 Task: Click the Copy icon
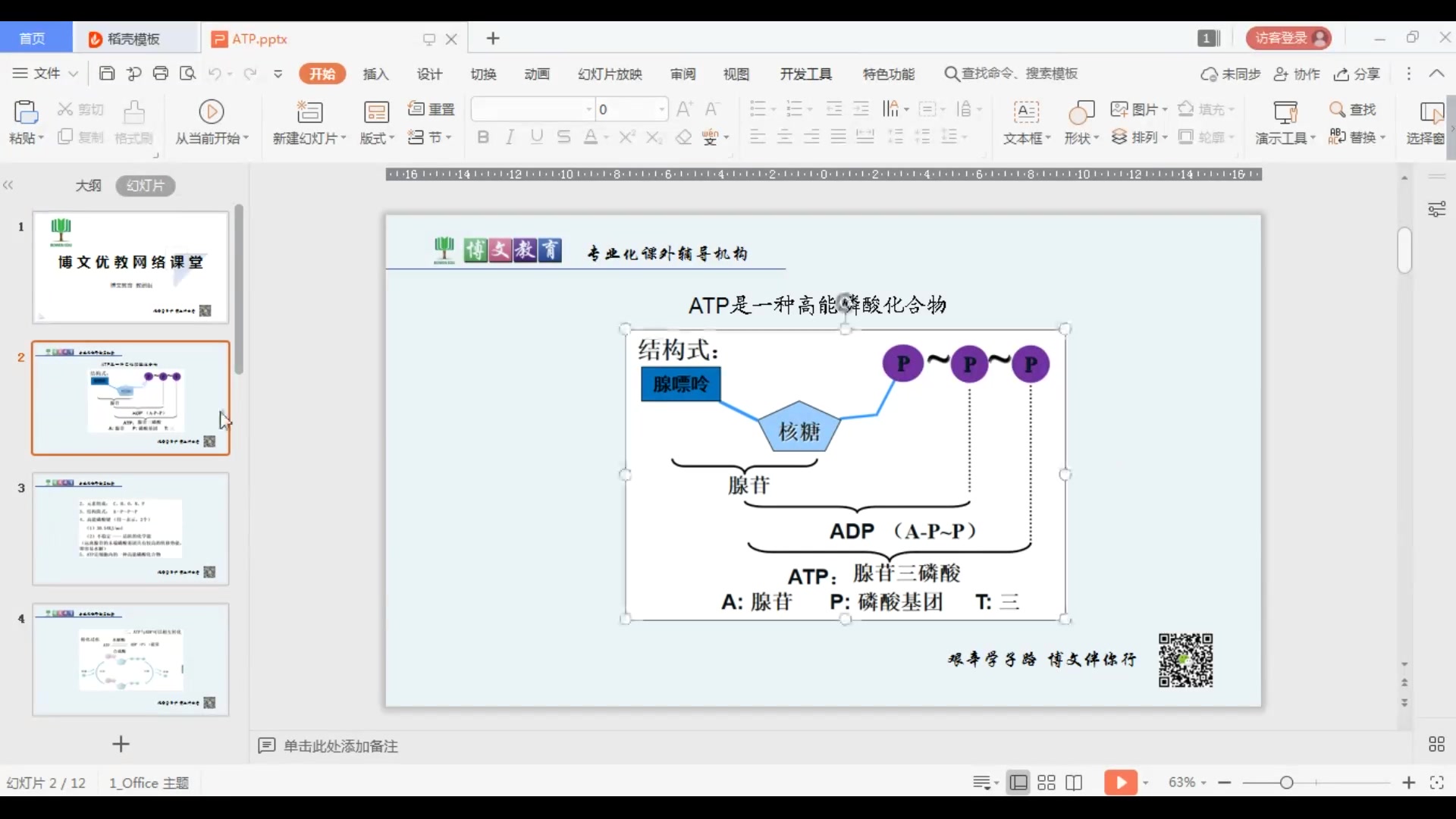[x=65, y=137]
